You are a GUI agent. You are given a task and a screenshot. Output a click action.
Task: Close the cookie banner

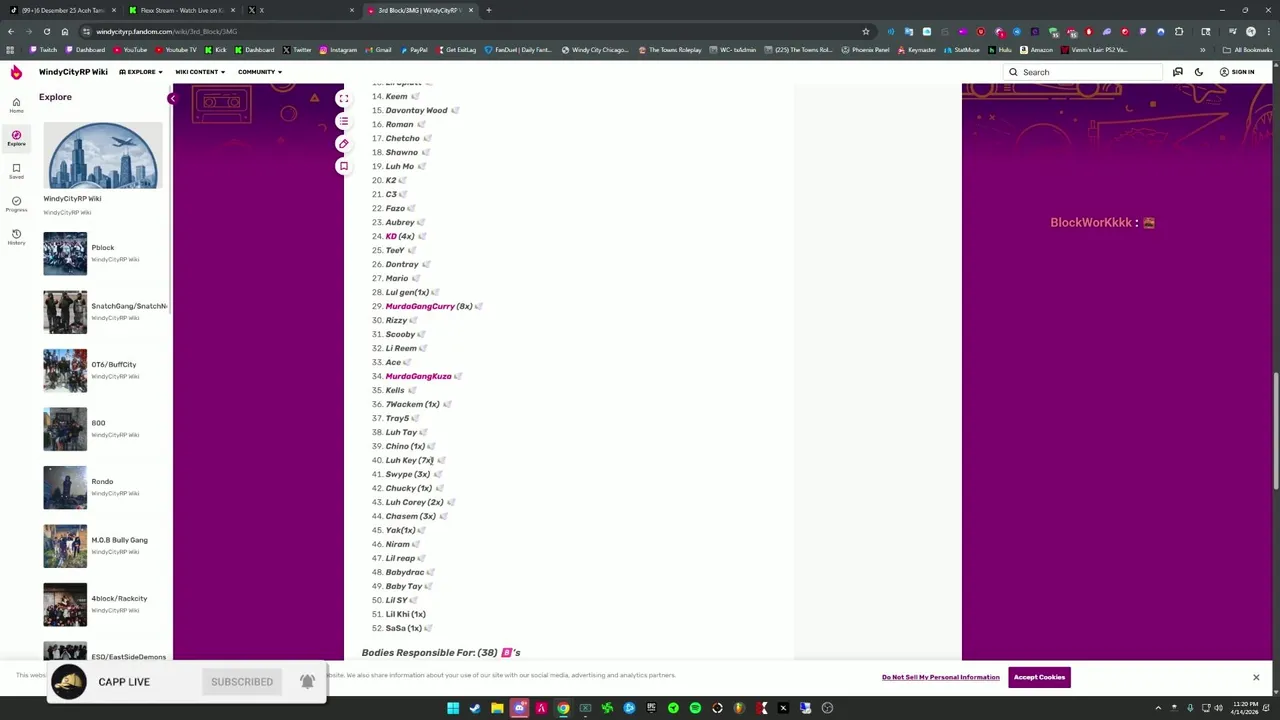[x=1256, y=677]
